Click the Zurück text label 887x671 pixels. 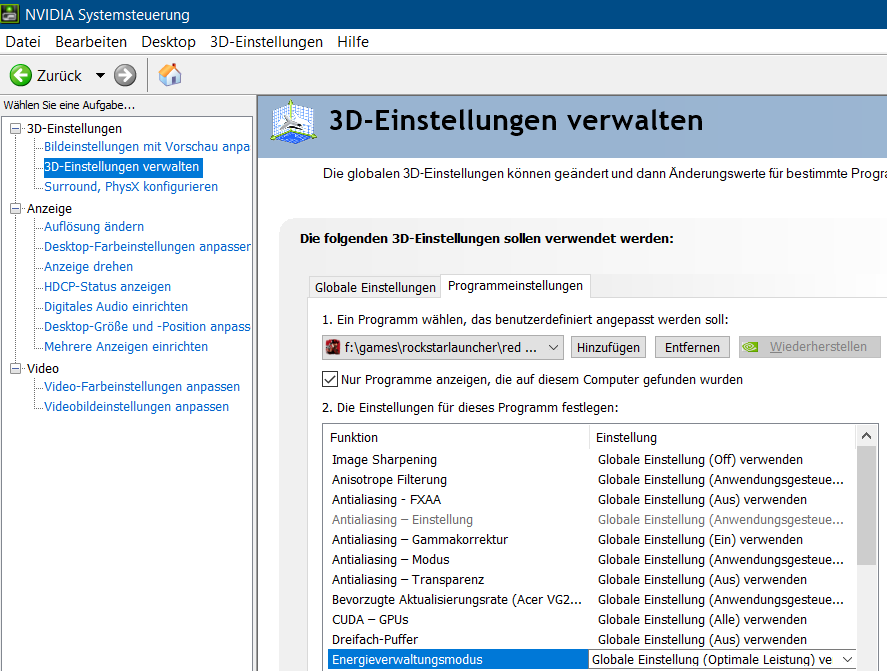tap(59, 76)
